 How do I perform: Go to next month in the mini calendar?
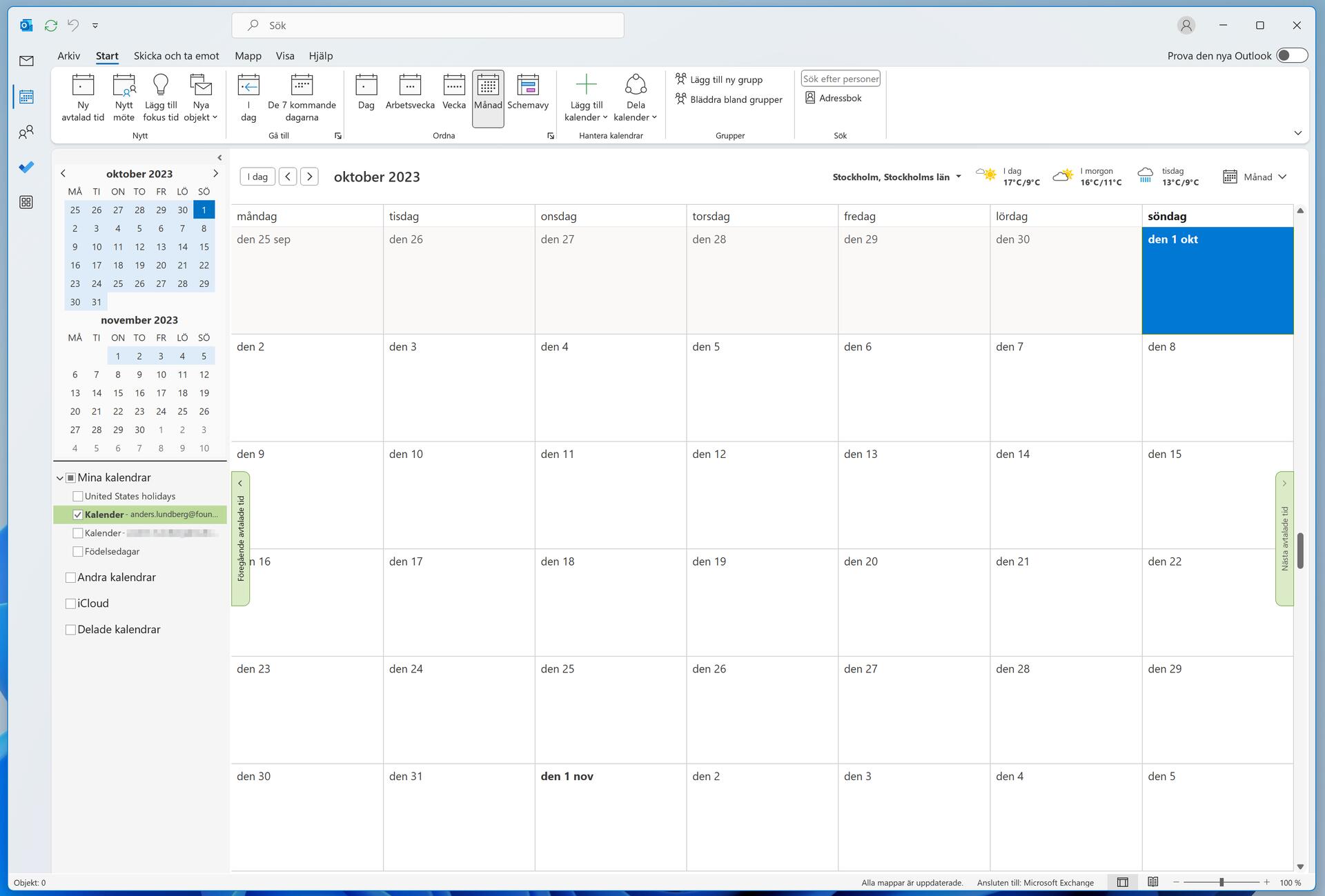216,173
